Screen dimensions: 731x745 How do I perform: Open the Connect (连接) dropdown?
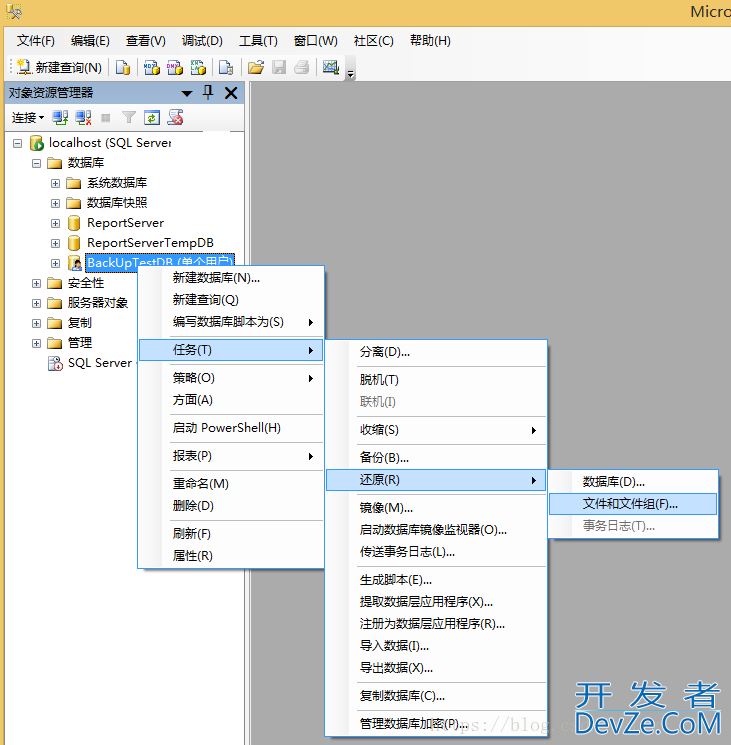(28, 117)
